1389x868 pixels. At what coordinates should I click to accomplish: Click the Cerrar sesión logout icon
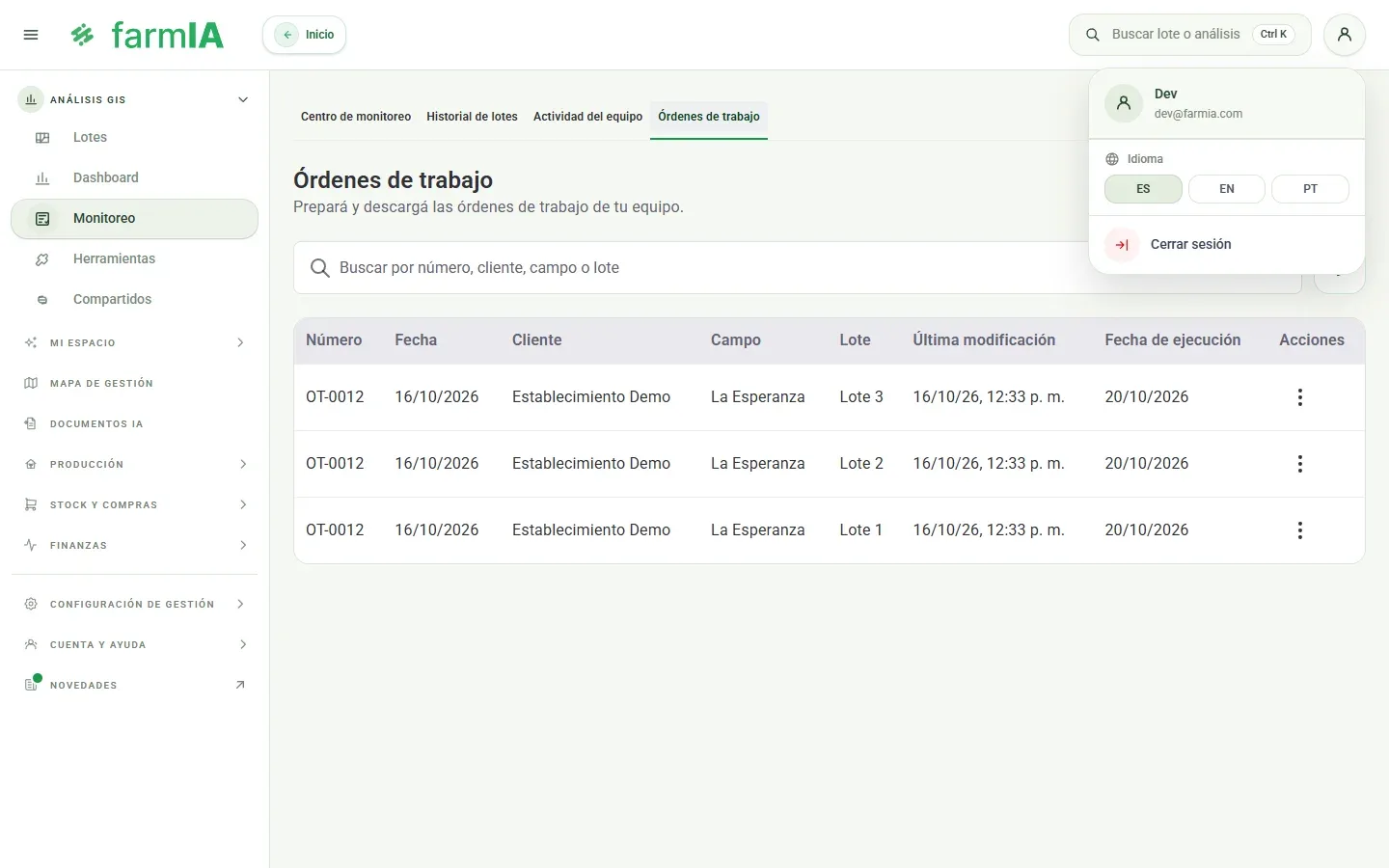pos(1122,245)
